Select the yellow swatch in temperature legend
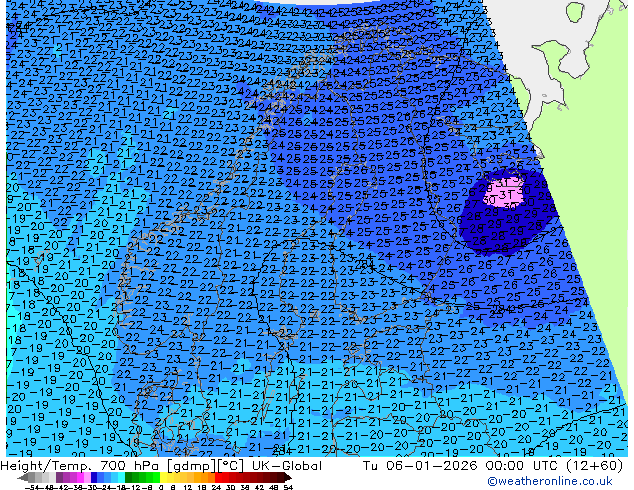The width and height of the screenshot is (634, 490). pos(163,478)
